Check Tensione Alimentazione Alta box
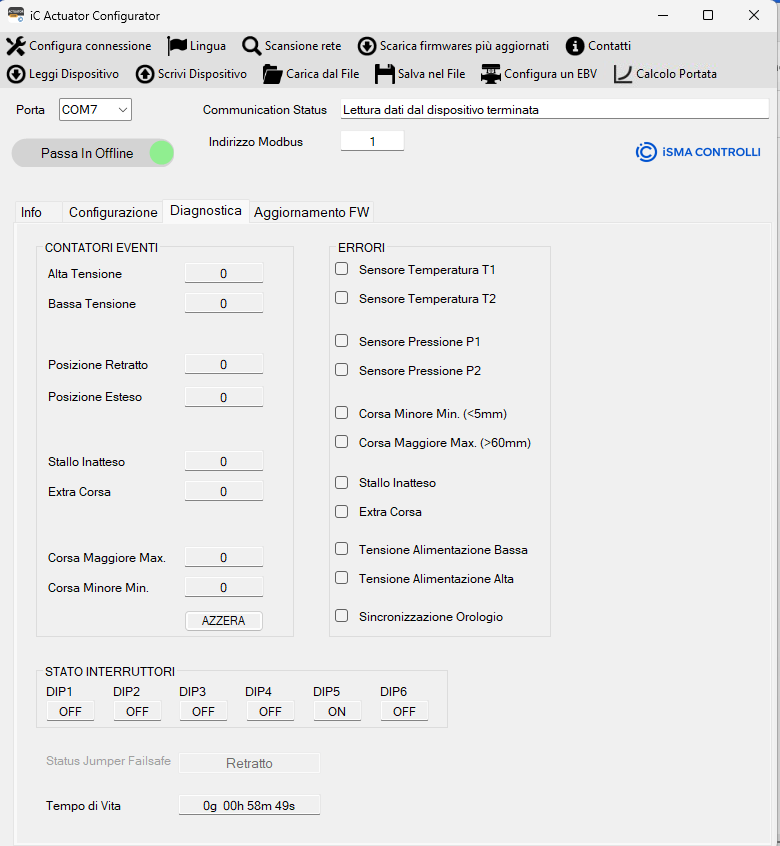The image size is (780, 846). 341,578
